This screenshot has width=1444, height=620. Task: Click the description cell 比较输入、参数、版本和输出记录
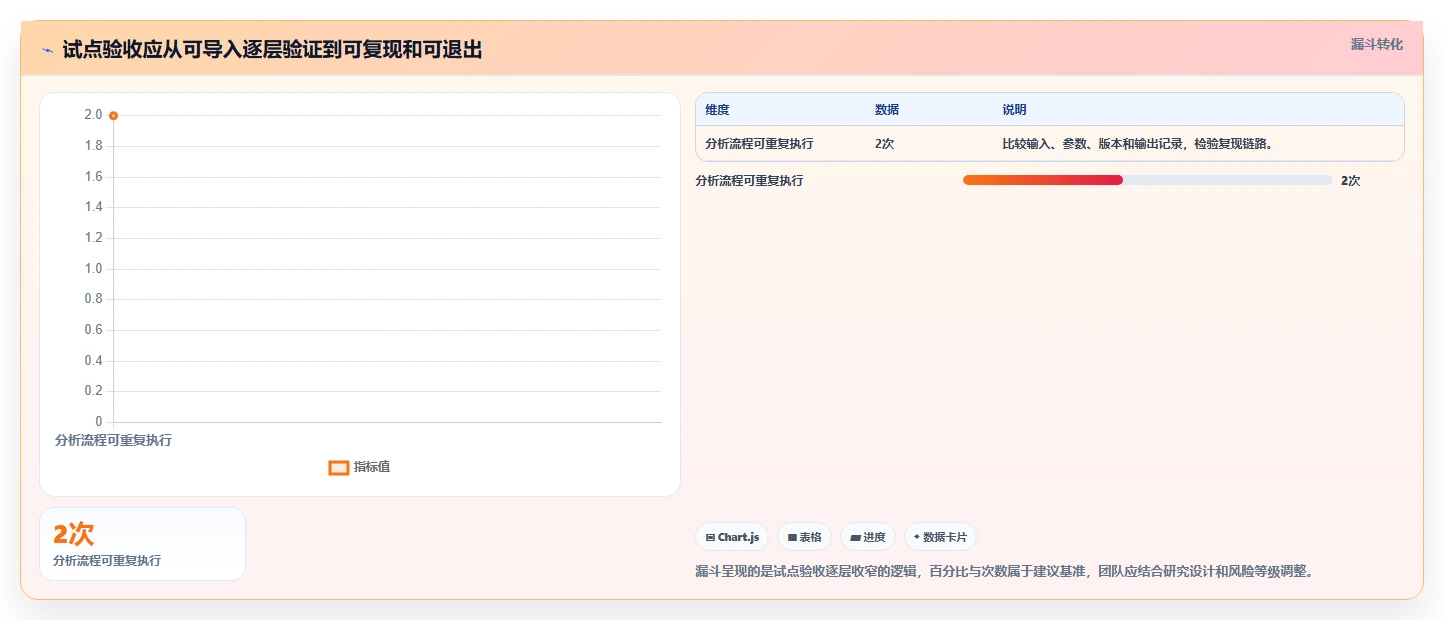point(1141,144)
